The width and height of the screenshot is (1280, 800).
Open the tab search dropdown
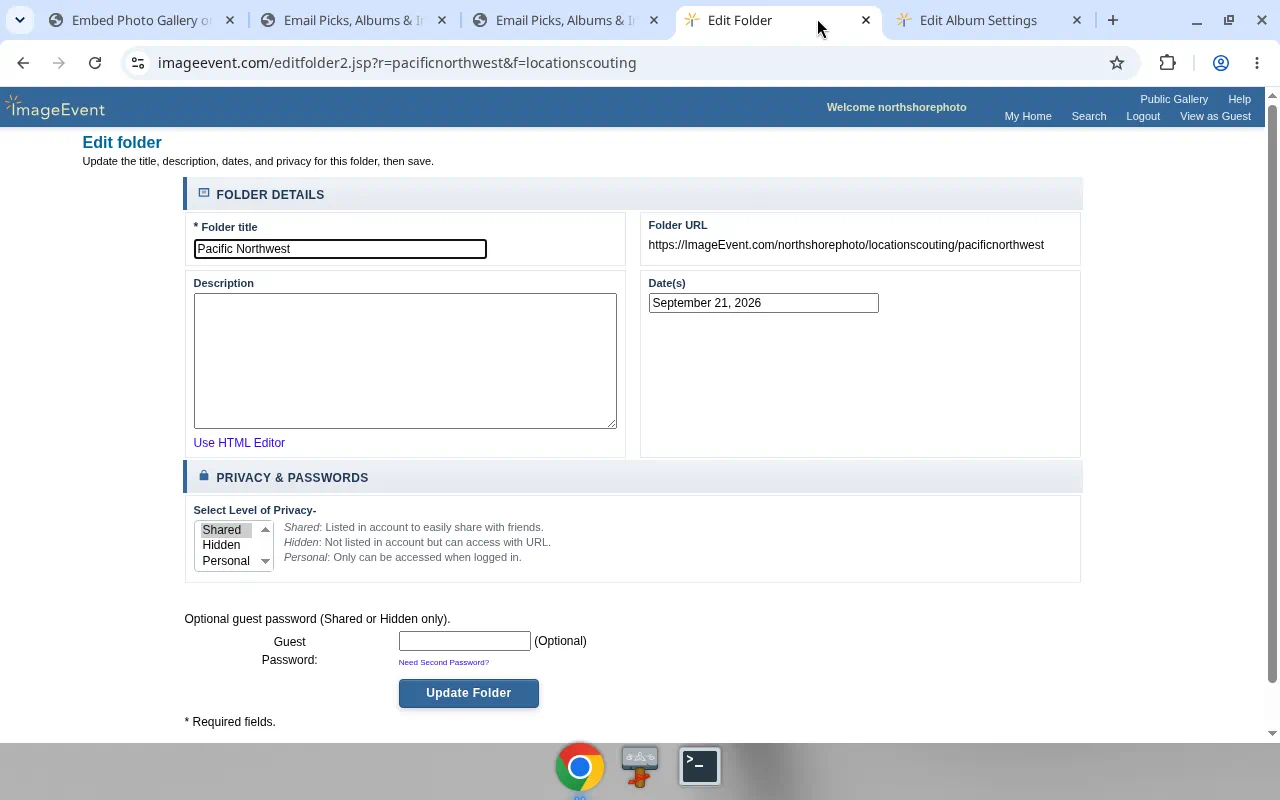tap(20, 20)
